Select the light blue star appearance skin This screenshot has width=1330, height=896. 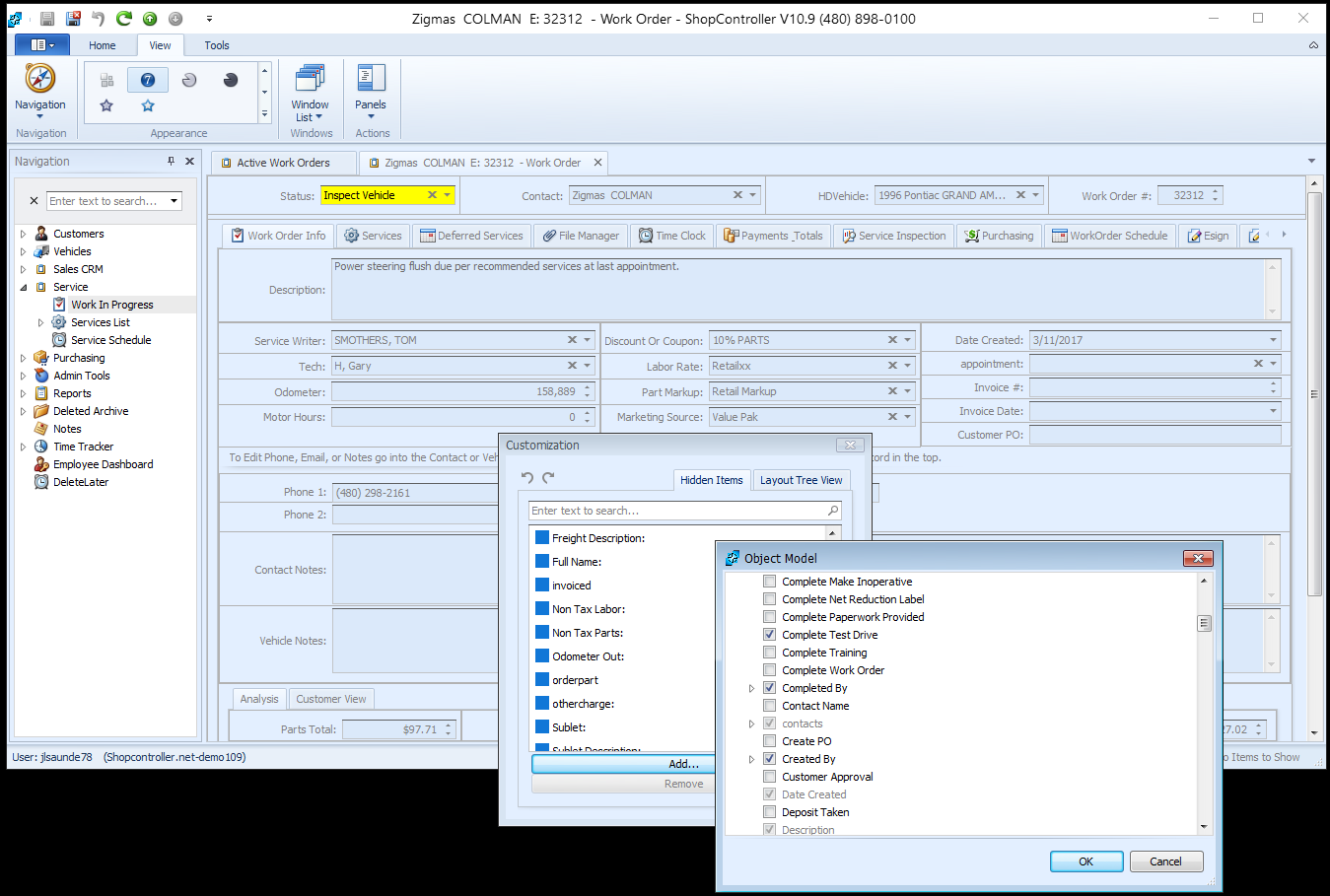tap(148, 105)
